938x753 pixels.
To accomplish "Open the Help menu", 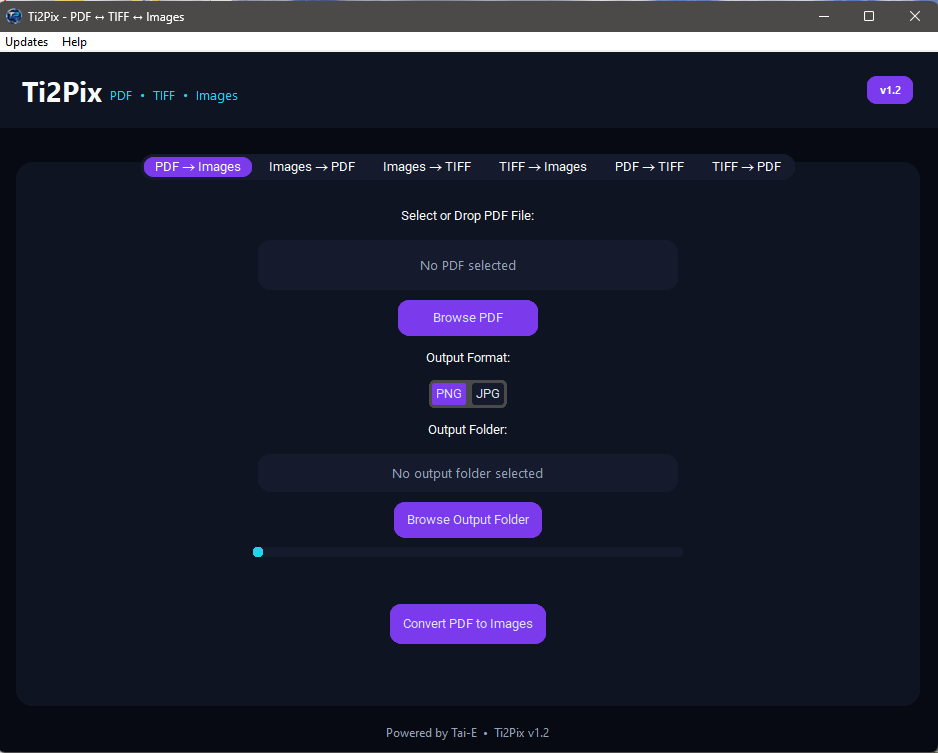I will click(x=74, y=42).
